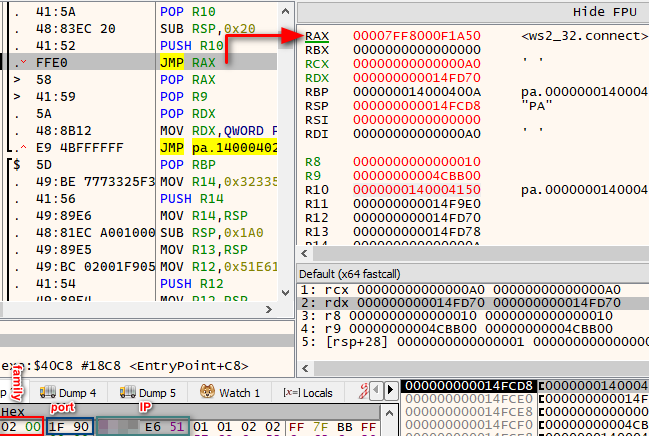Open the Watch 1 tab
The height and width of the screenshot is (436, 649).
(x=230, y=393)
